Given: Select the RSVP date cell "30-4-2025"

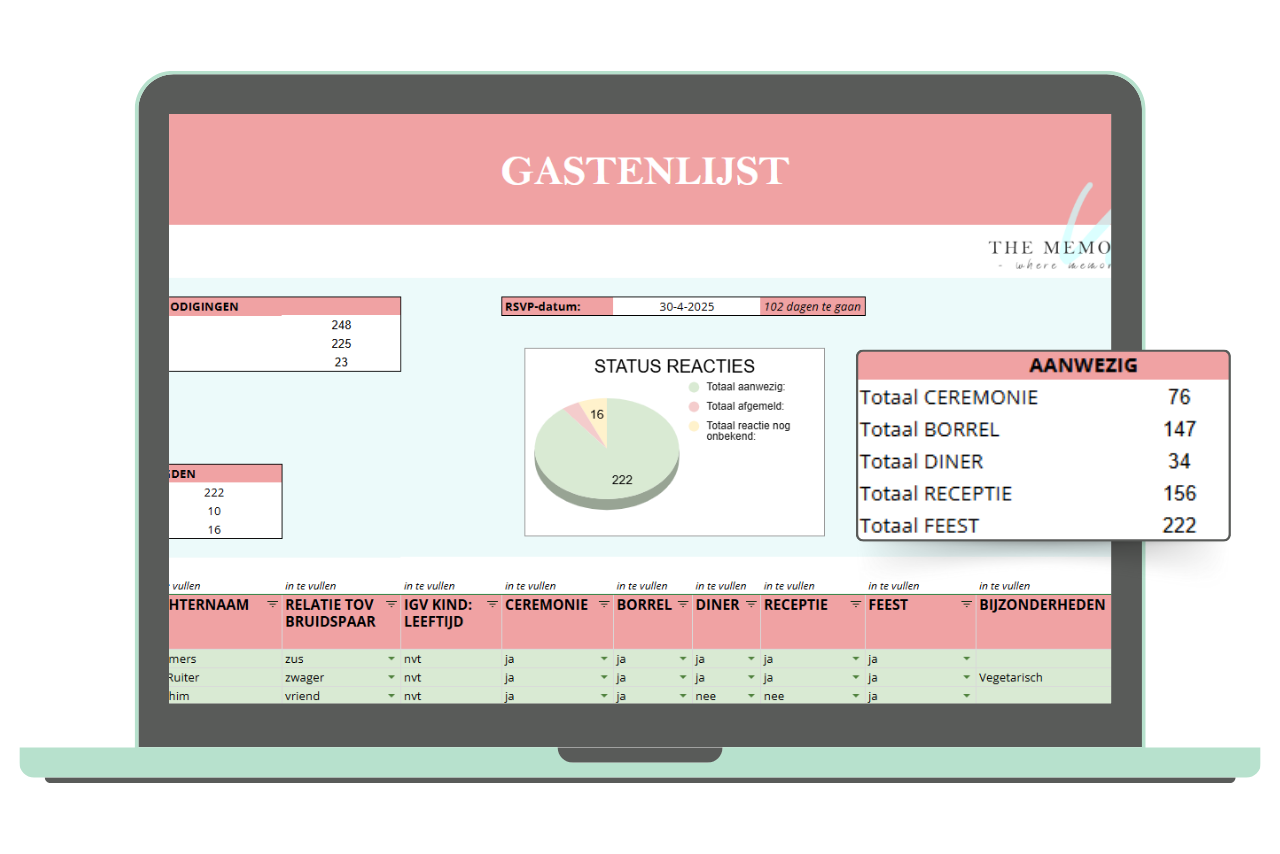Looking at the screenshot, I should 686,307.
